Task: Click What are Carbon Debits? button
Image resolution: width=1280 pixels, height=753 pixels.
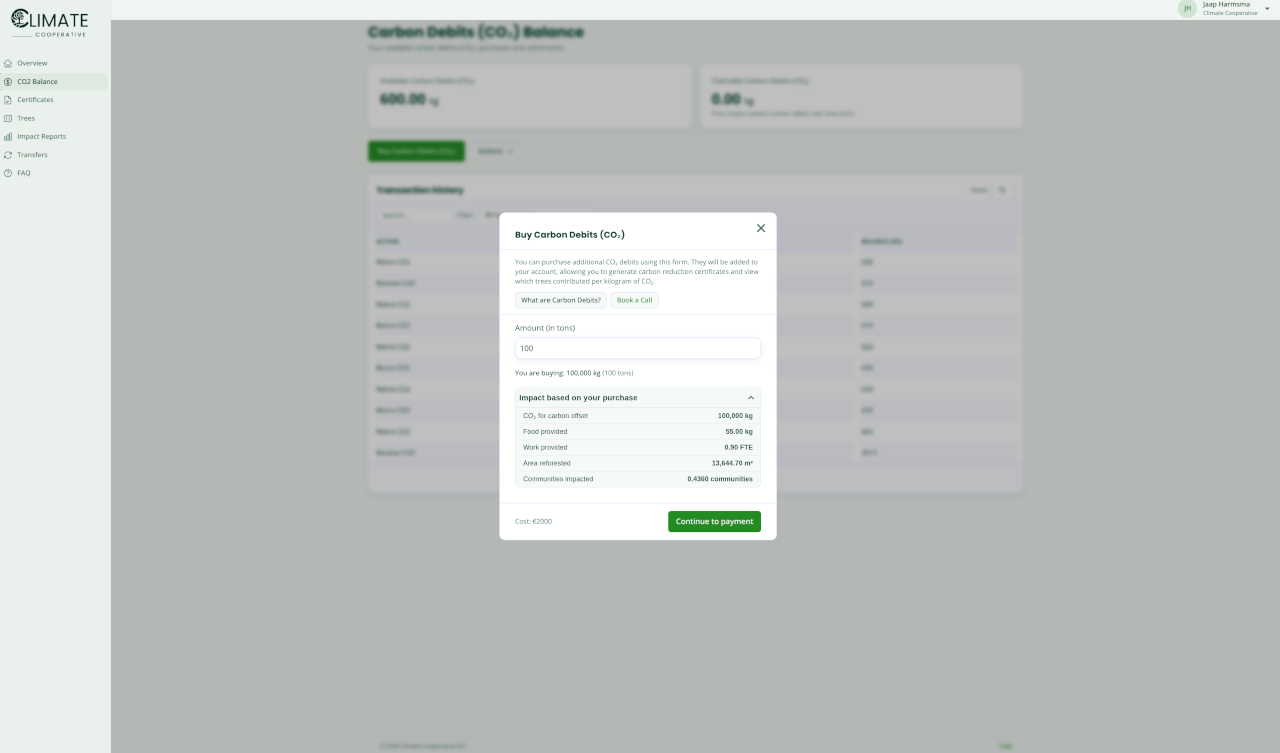Action: (561, 300)
